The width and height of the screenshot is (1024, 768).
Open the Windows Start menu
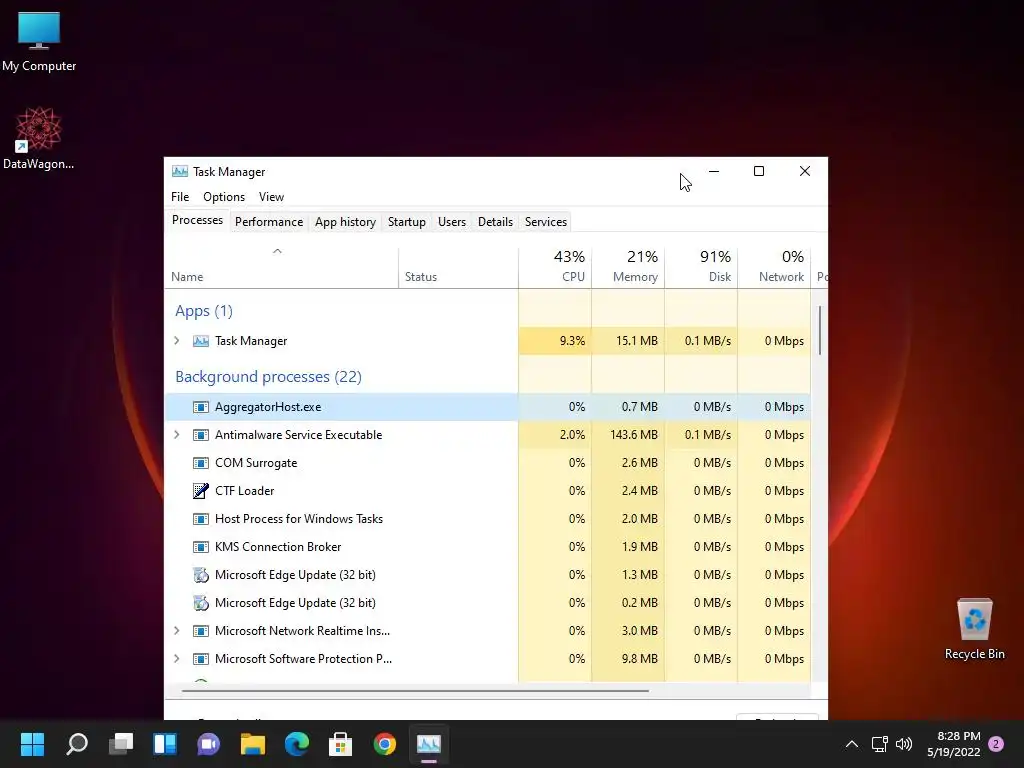[x=32, y=744]
